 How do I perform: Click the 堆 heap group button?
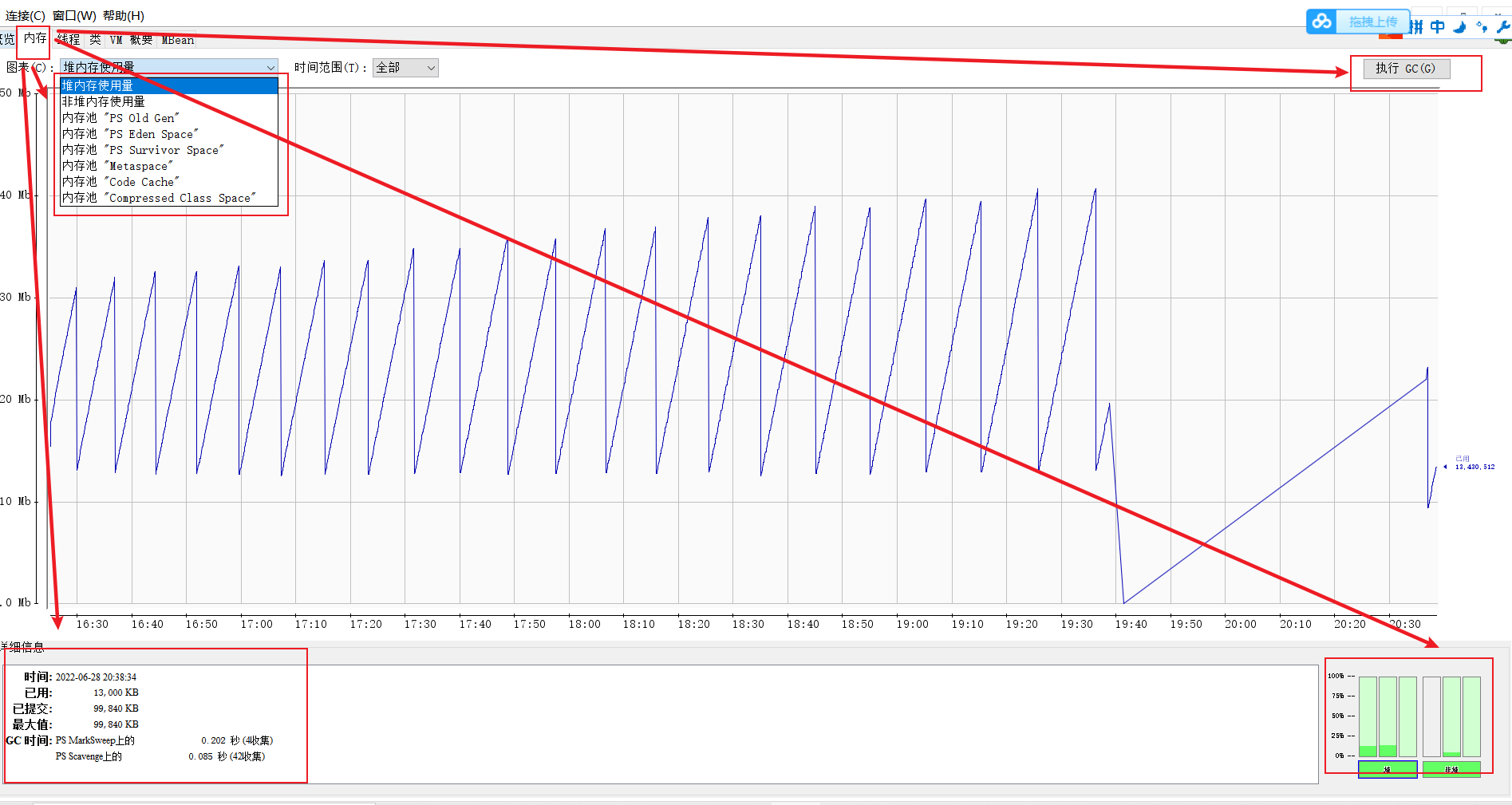click(x=1388, y=769)
